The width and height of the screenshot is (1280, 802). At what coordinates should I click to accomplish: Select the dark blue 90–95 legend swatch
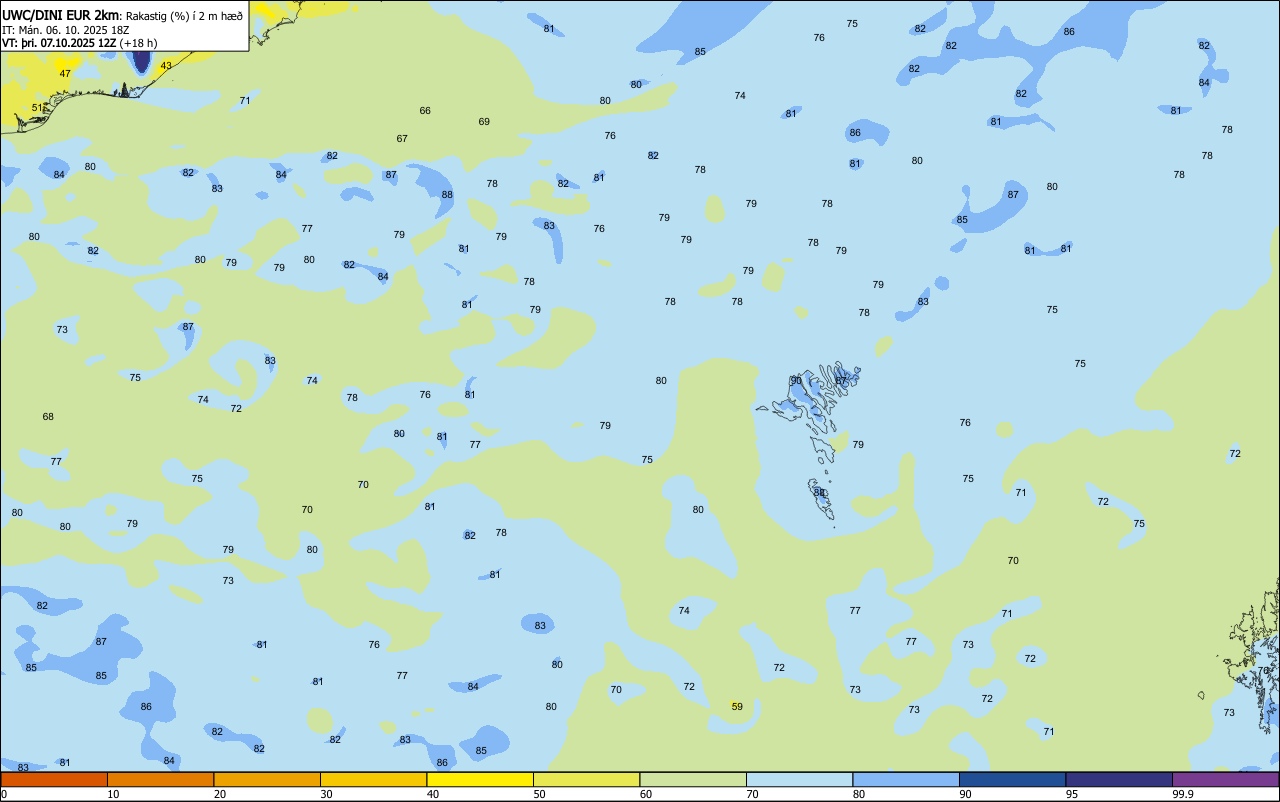tap(1012, 779)
